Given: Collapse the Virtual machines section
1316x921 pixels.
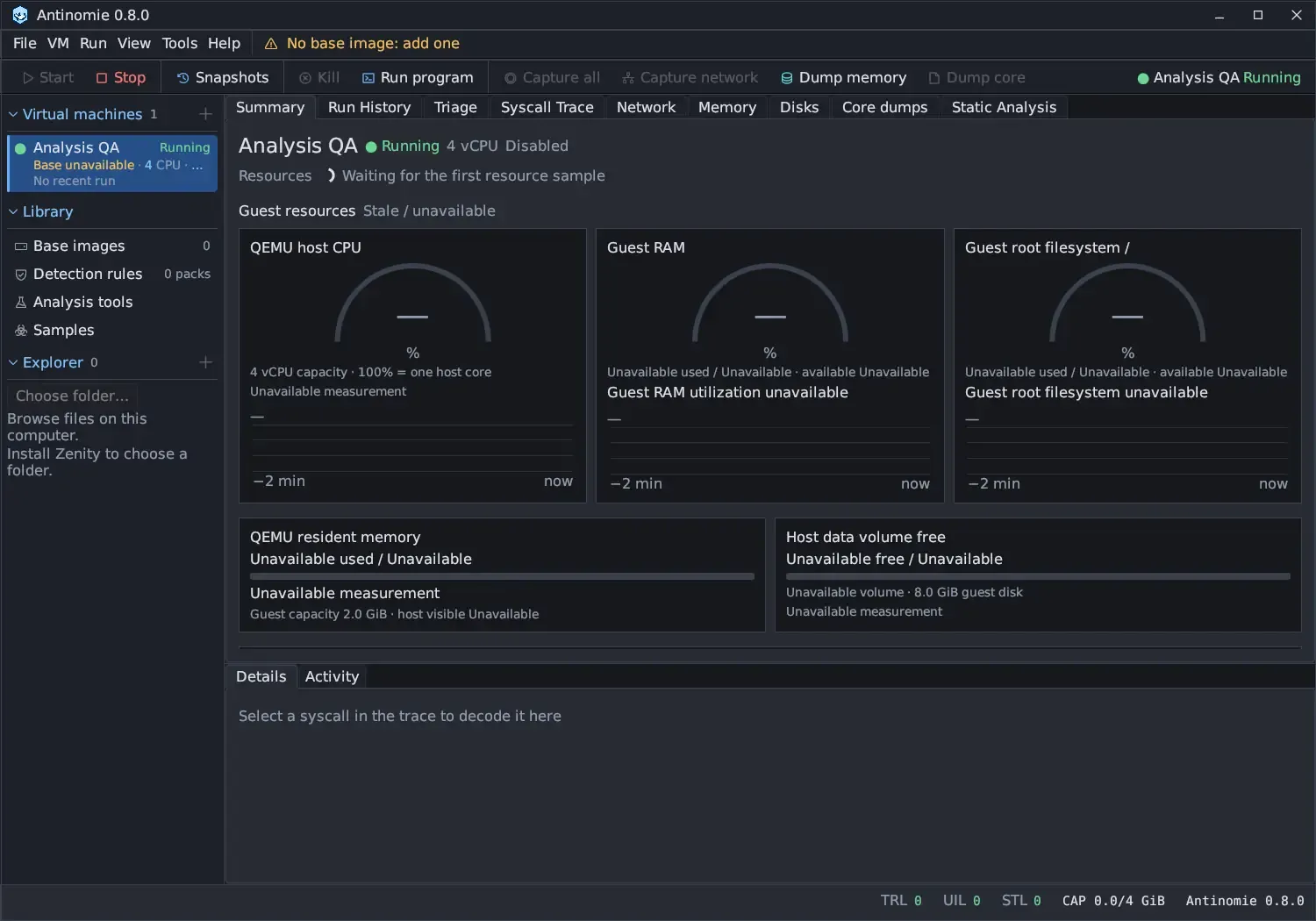Looking at the screenshot, I should pos(13,114).
